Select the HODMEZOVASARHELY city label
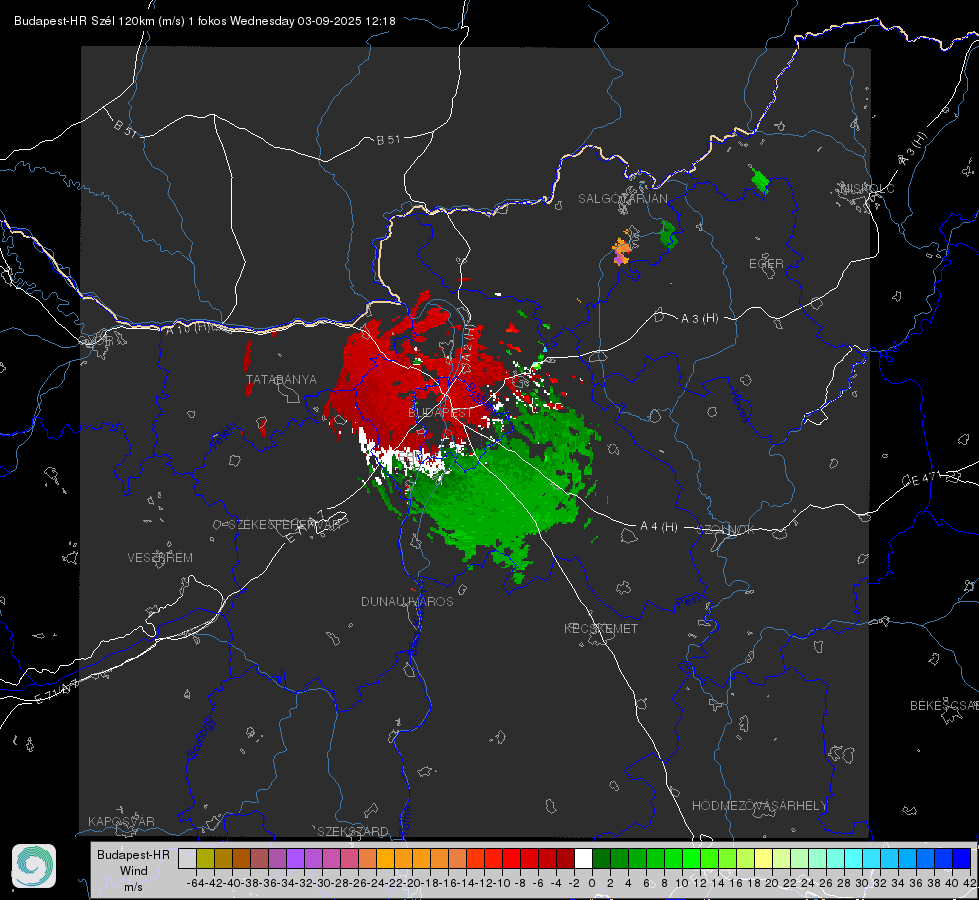Image resolution: width=979 pixels, height=900 pixels. (x=759, y=806)
